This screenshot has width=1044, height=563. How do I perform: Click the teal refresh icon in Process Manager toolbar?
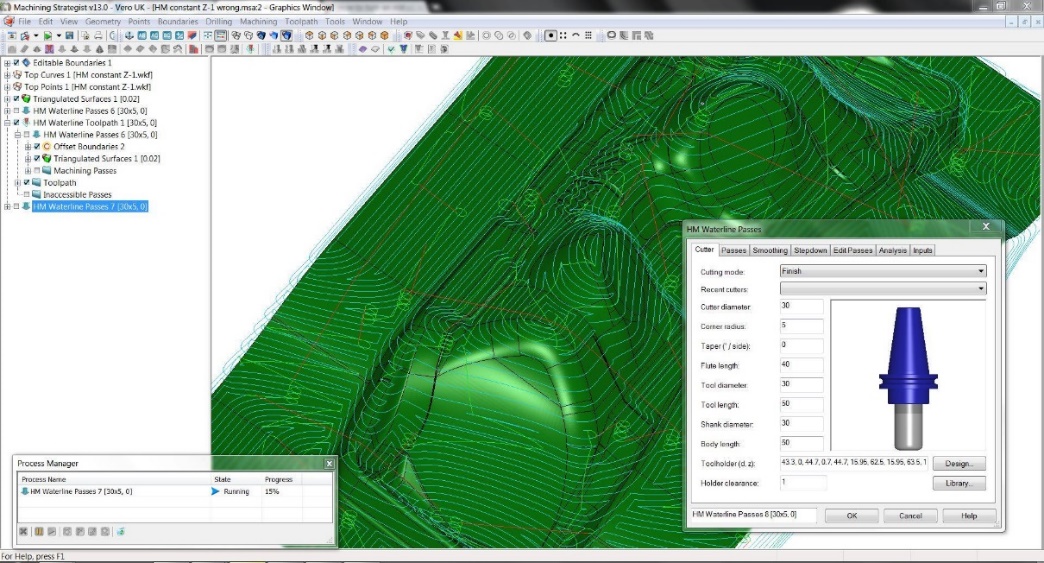[x=121, y=532]
